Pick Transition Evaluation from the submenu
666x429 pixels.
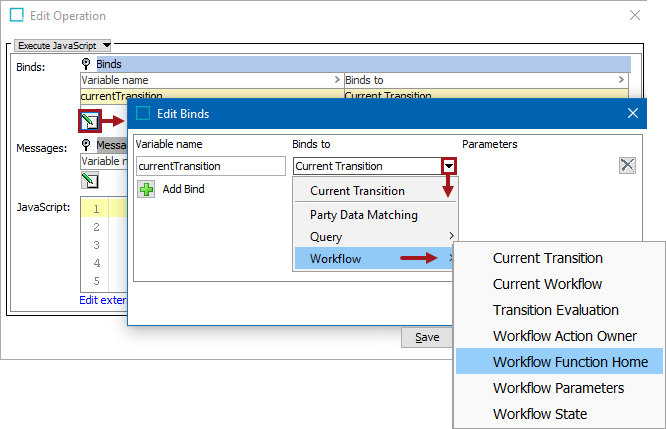coord(556,310)
